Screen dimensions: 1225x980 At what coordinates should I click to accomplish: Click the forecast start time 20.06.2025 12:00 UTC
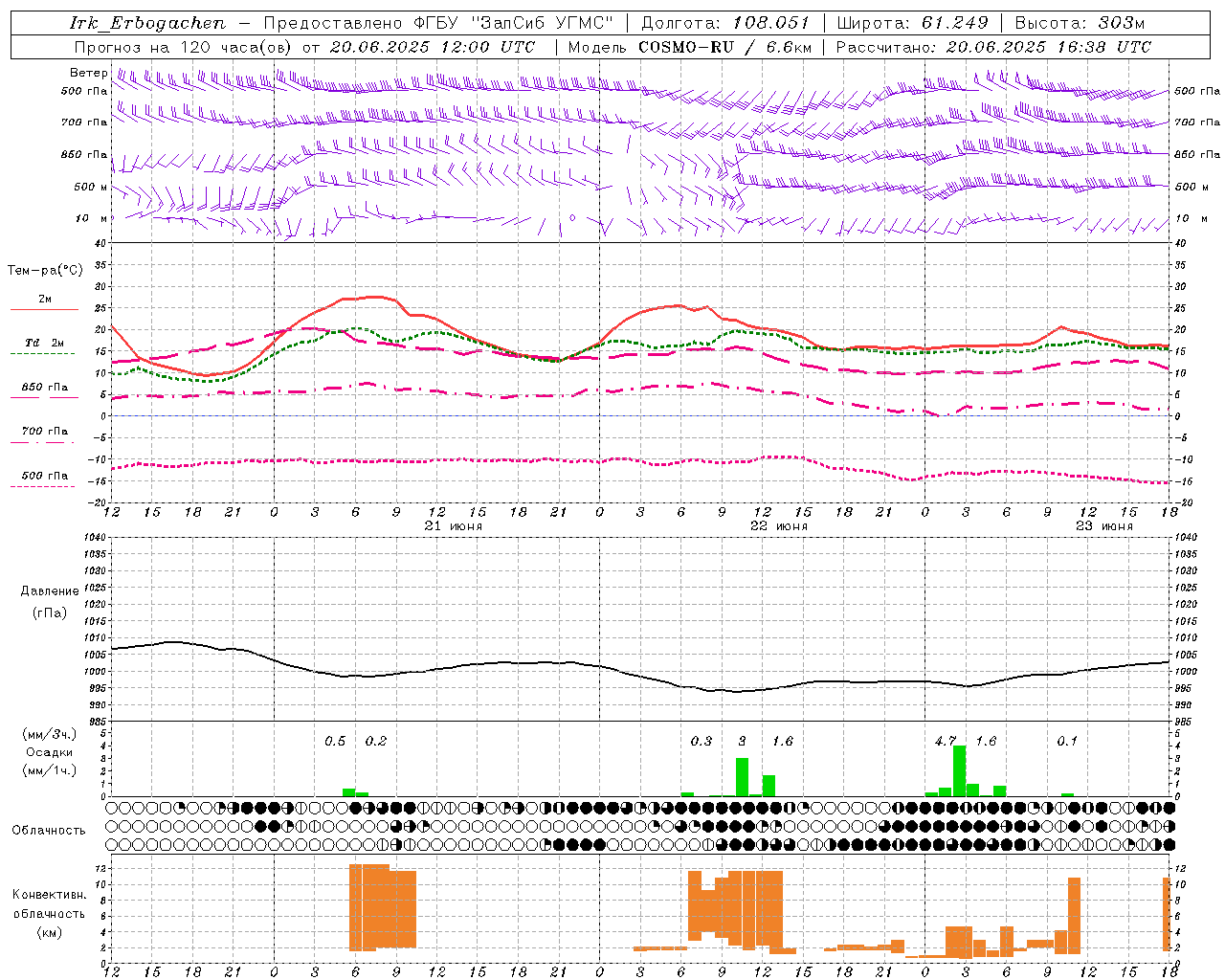(x=433, y=47)
